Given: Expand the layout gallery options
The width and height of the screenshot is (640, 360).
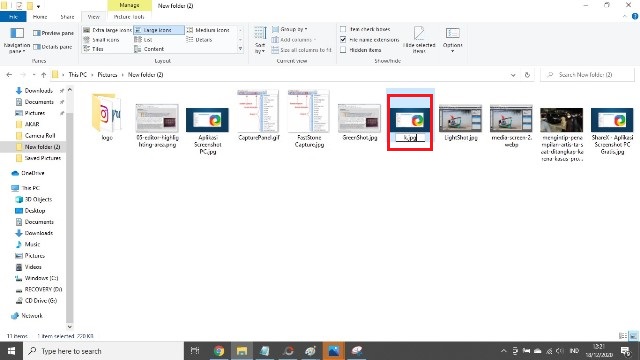Looking at the screenshot, I should pyautogui.click(x=240, y=49).
